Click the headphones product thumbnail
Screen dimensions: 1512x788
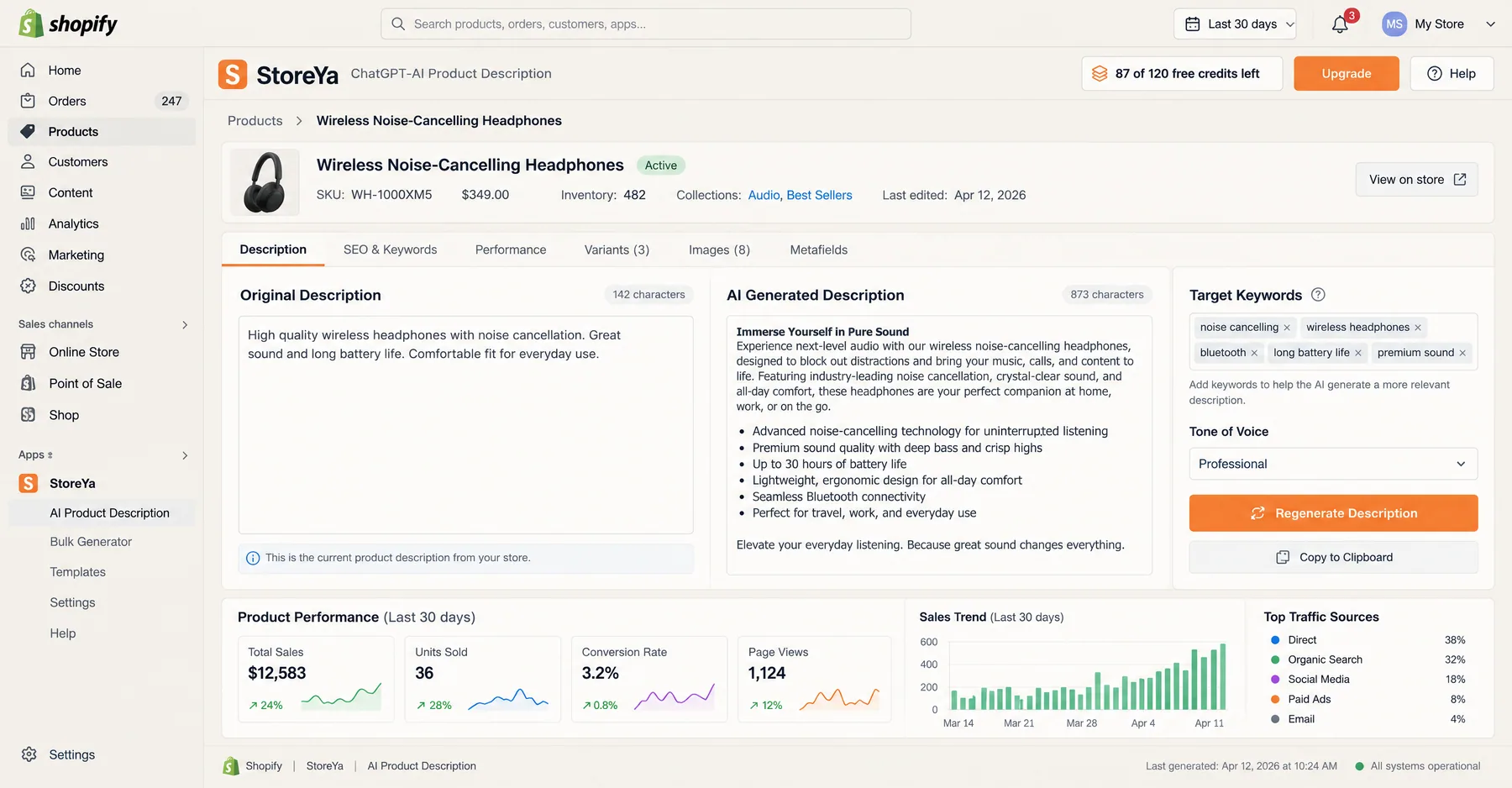265,182
